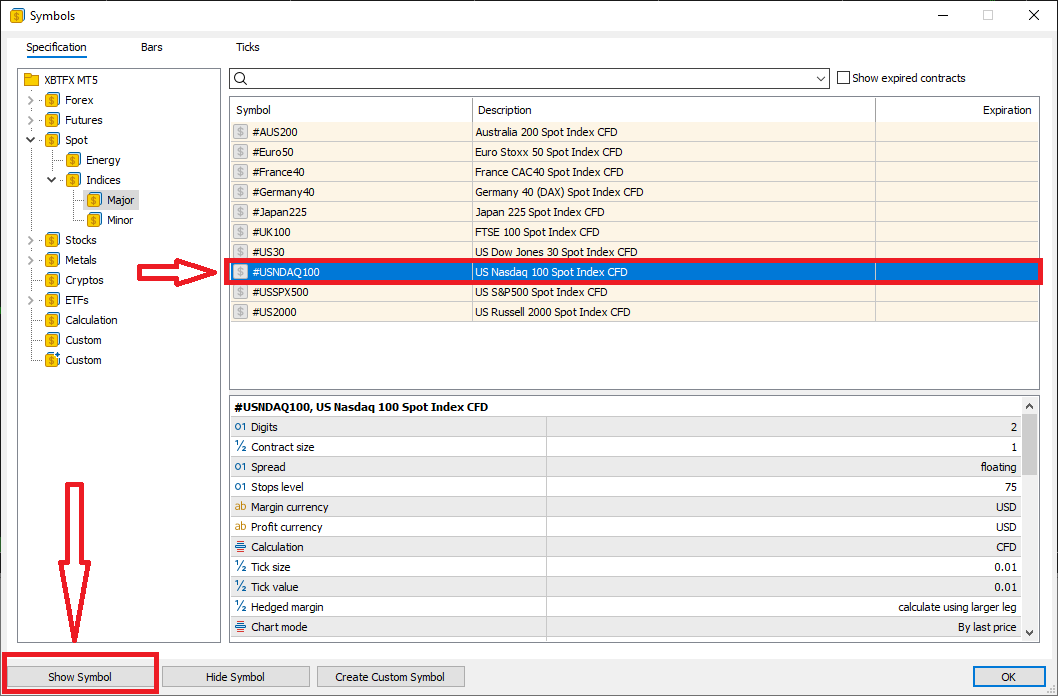Image resolution: width=1058 pixels, height=696 pixels.
Task: Click the Calculation folder icon in tree
Action: 52,320
